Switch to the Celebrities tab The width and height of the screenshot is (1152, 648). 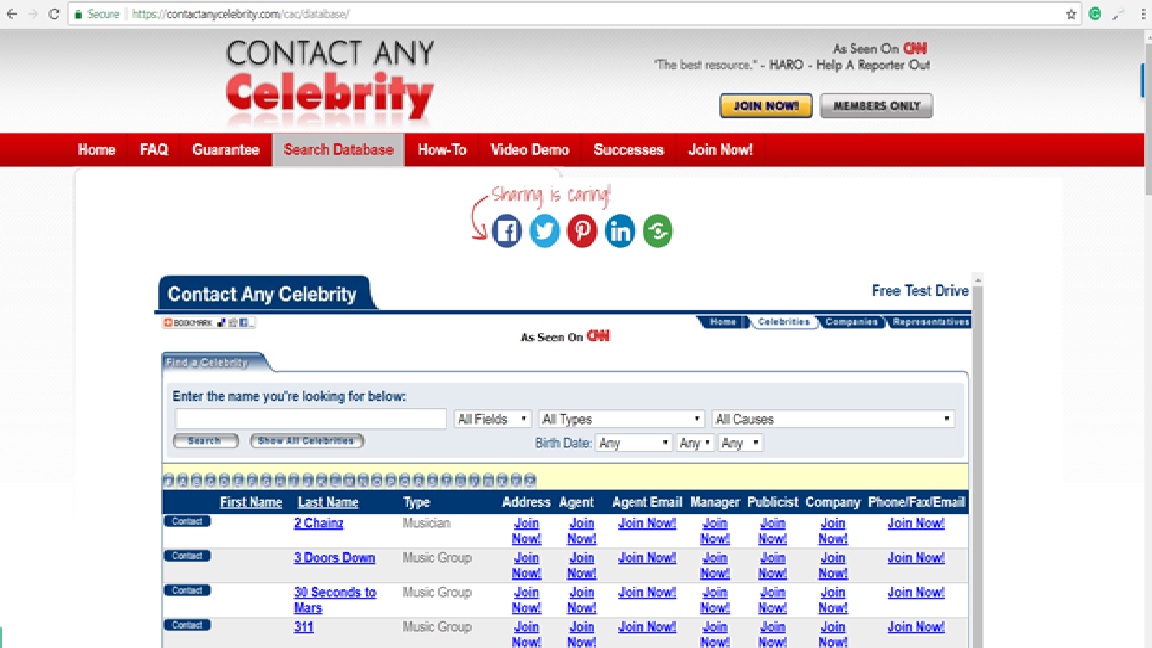(x=784, y=322)
